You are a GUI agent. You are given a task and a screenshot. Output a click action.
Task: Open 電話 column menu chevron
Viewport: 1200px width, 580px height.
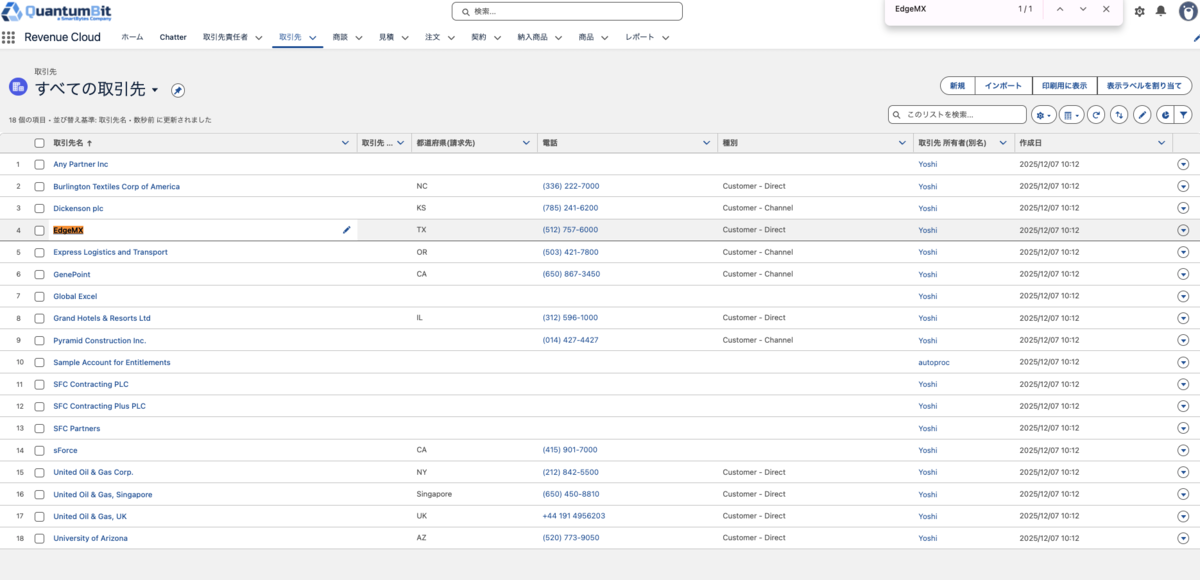(x=706, y=143)
